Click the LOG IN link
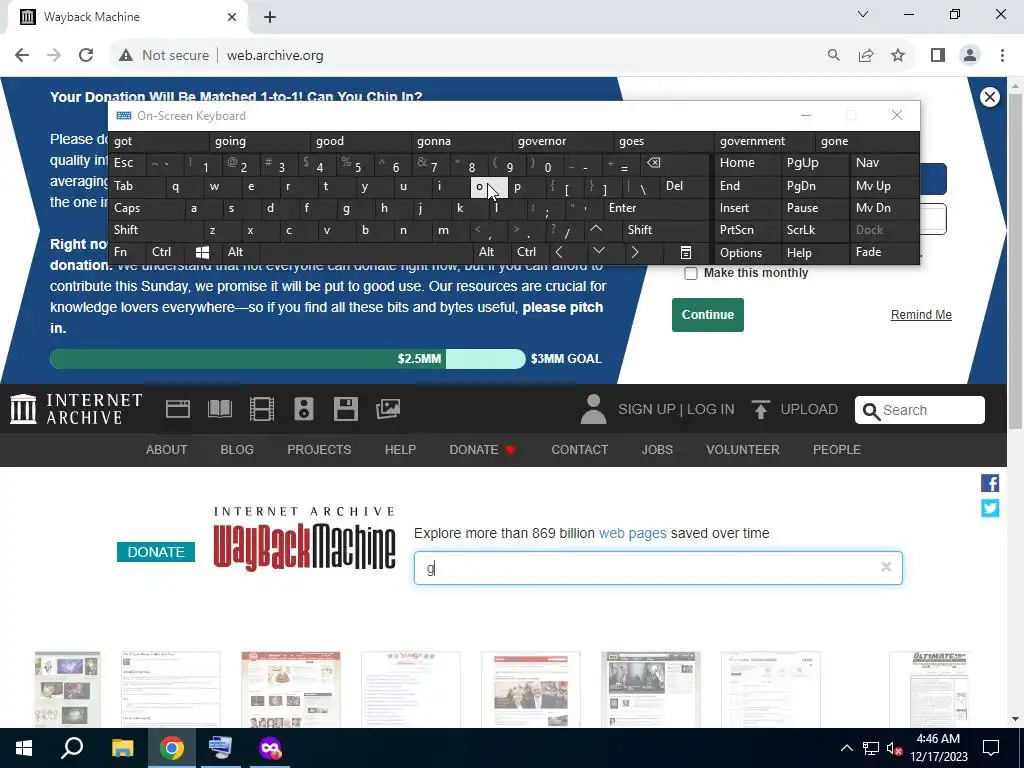1024x768 pixels. pyautogui.click(x=711, y=409)
